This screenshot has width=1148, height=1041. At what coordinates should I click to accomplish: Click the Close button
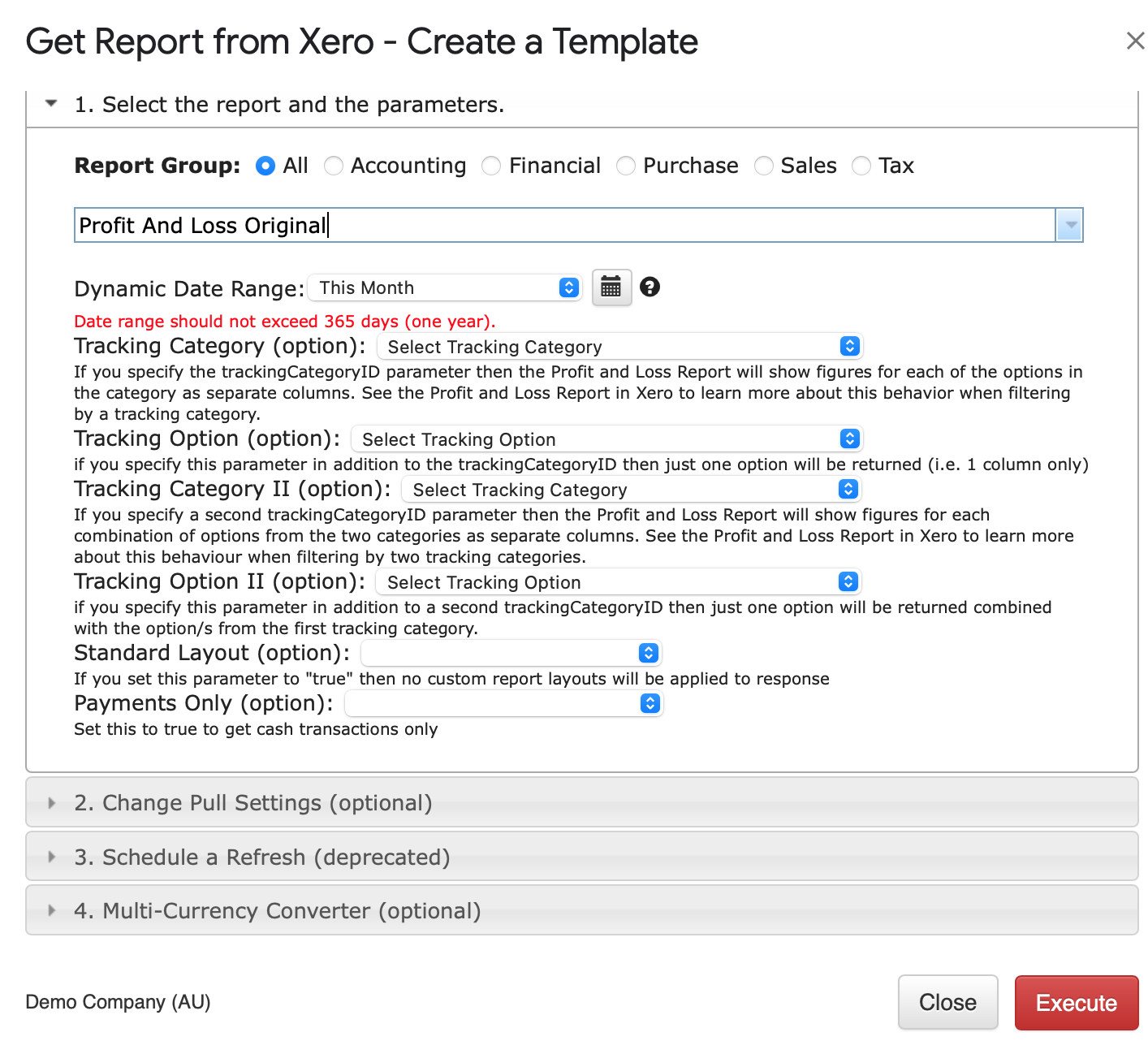point(947,1002)
